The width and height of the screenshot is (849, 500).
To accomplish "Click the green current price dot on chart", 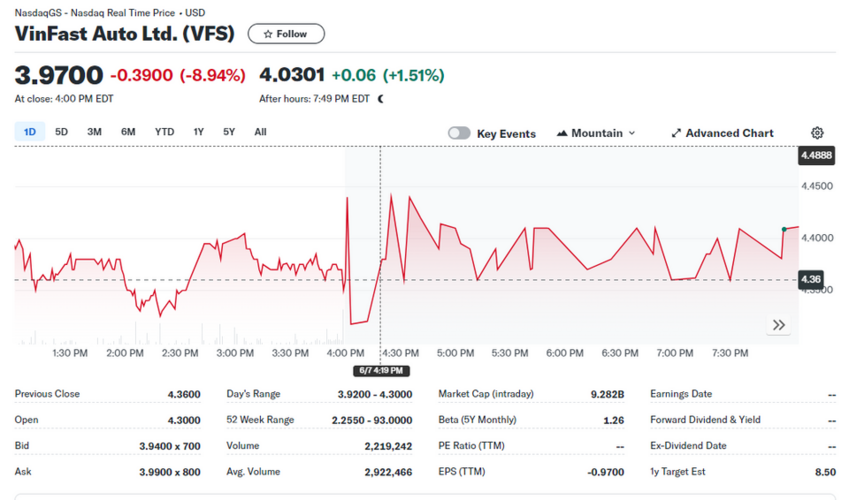I will tap(784, 230).
